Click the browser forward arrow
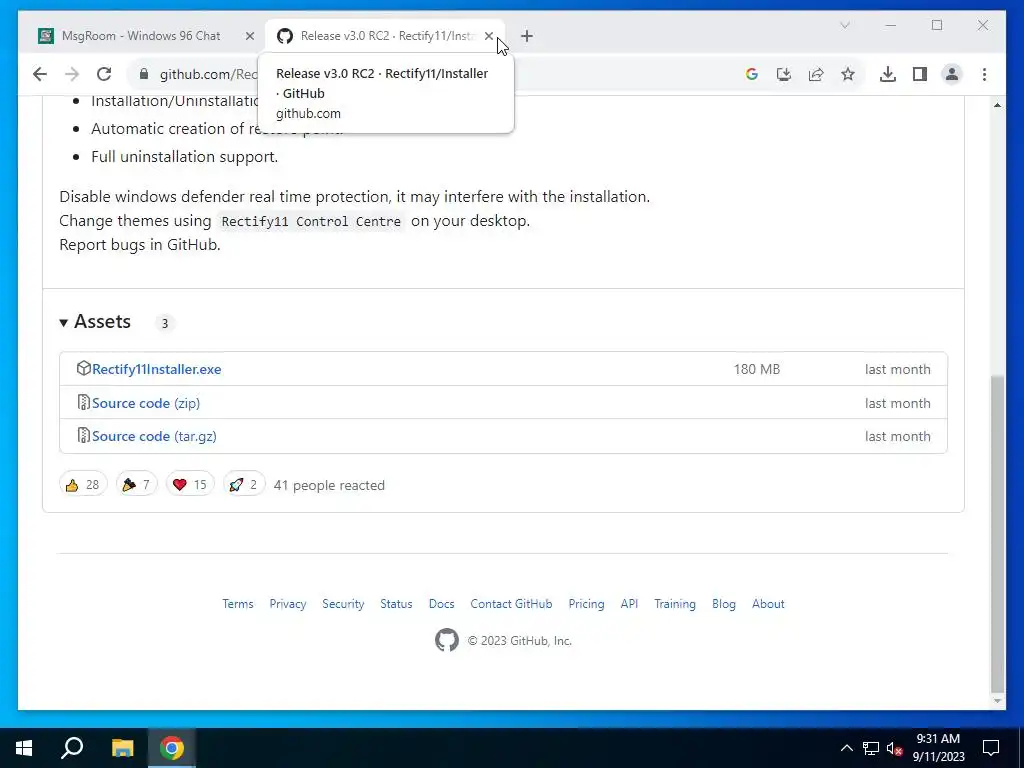Viewport: 1024px width, 768px height. click(x=72, y=74)
